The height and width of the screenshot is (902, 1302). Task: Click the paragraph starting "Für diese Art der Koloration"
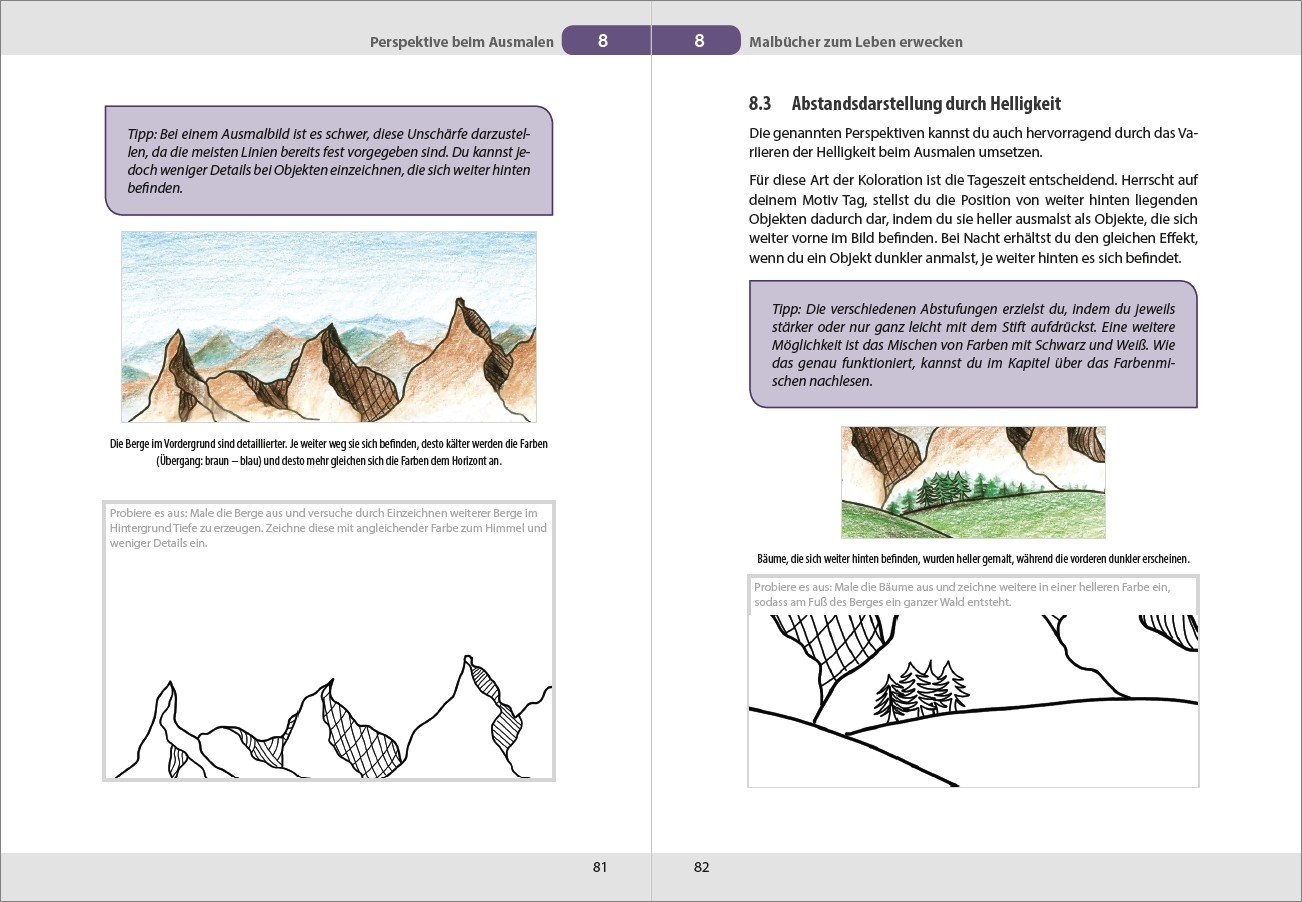972,218
